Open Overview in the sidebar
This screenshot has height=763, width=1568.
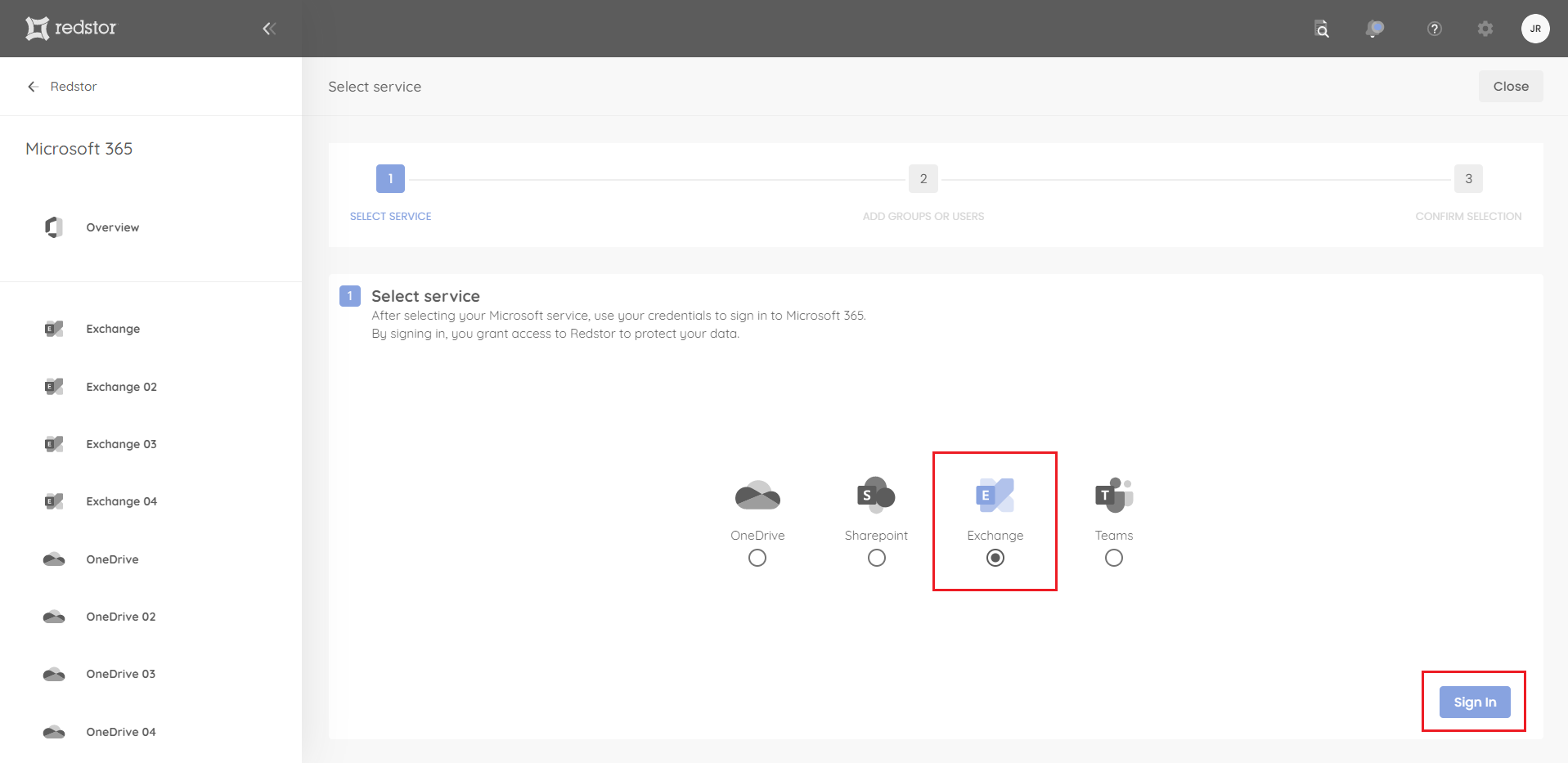(x=113, y=227)
